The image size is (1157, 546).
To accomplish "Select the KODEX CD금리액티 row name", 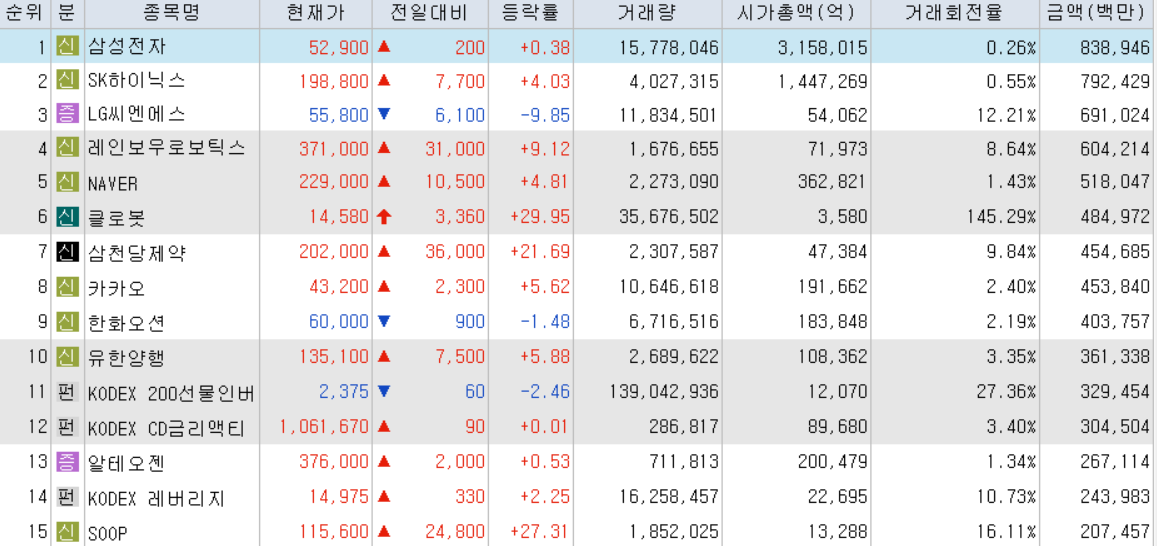I will click(166, 428).
